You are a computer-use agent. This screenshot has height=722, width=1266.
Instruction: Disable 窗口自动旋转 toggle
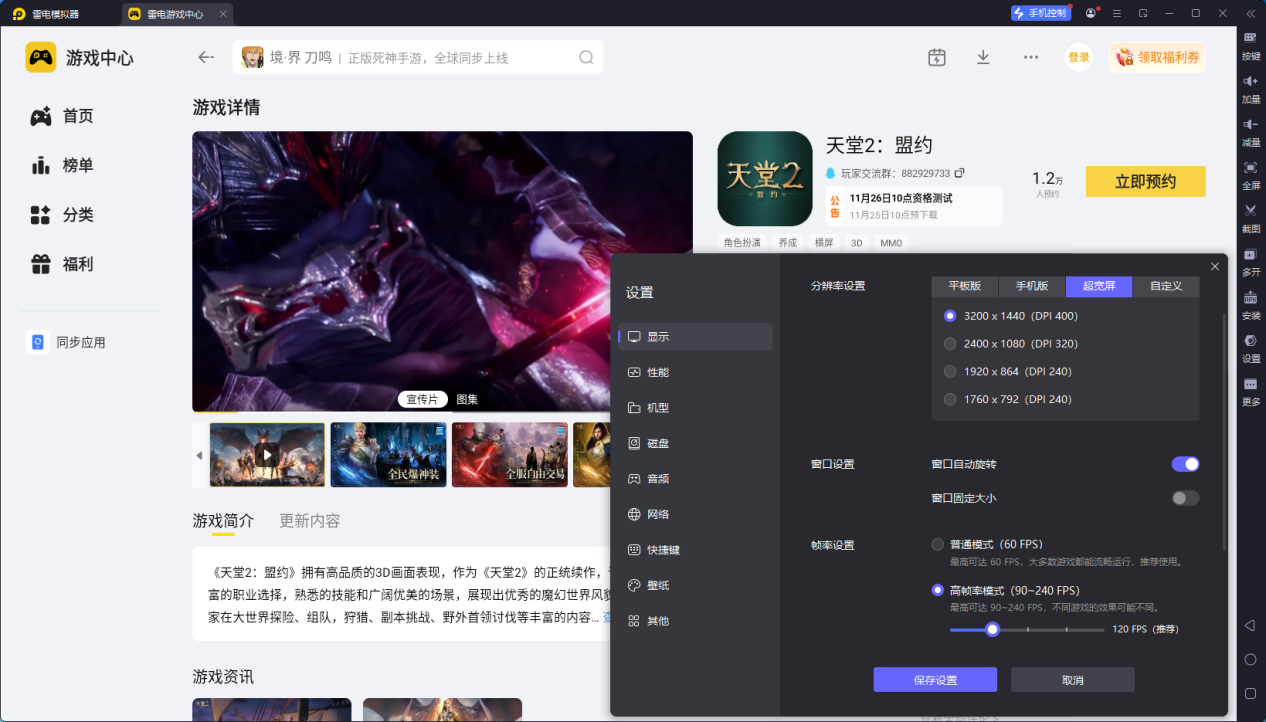[x=1185, y=463]
